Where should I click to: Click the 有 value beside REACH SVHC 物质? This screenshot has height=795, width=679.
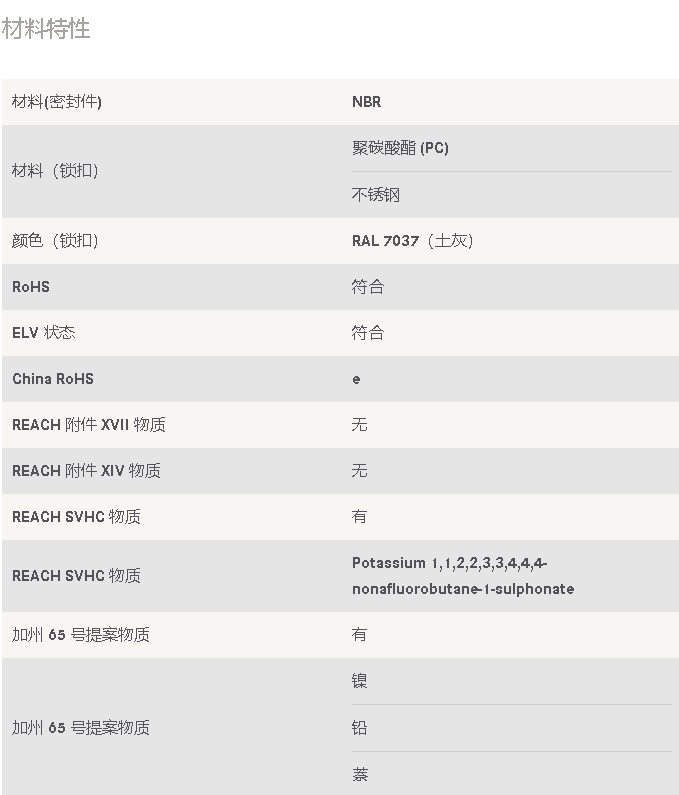(x=359, y=517)
